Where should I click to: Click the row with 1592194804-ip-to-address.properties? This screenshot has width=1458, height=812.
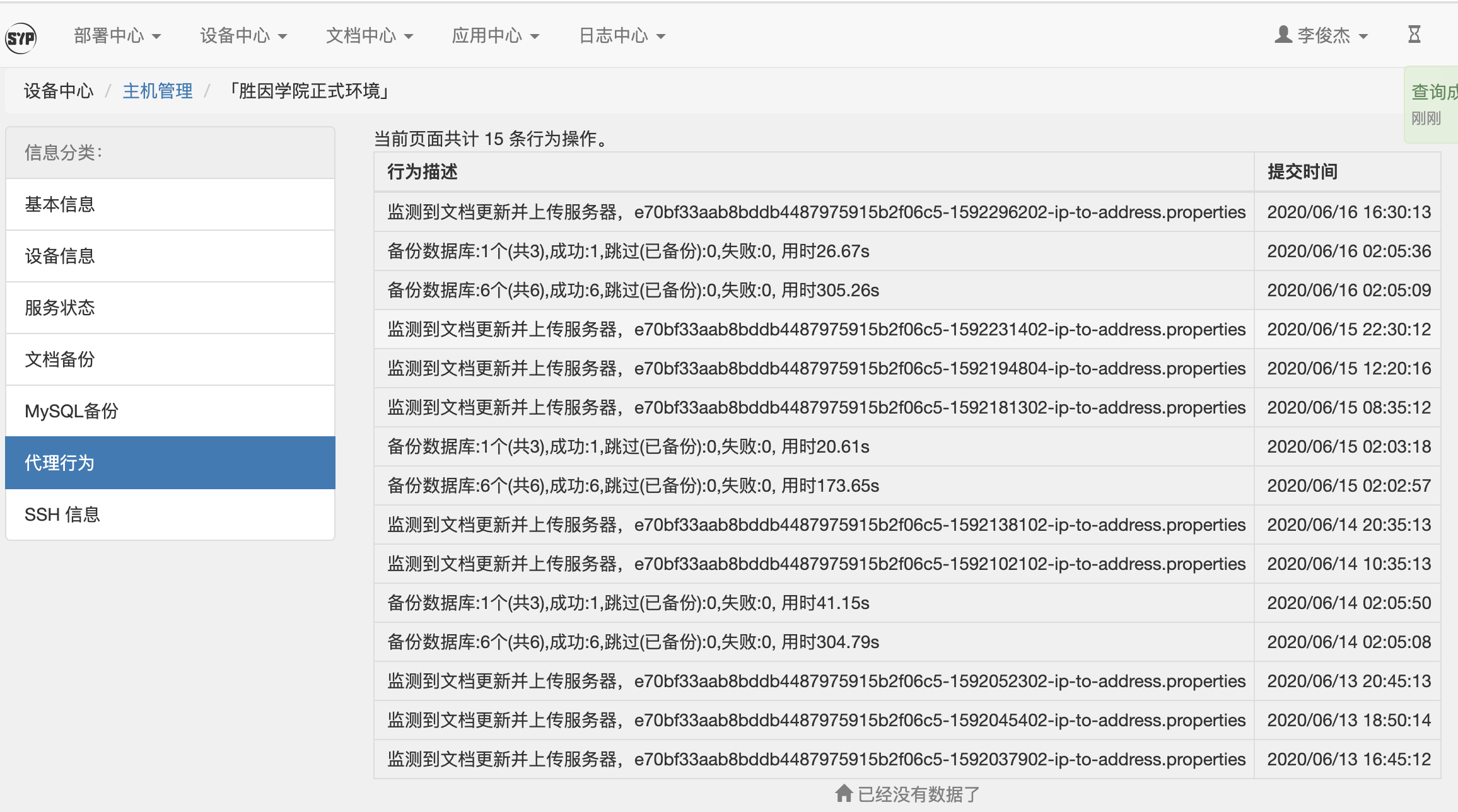907,369
